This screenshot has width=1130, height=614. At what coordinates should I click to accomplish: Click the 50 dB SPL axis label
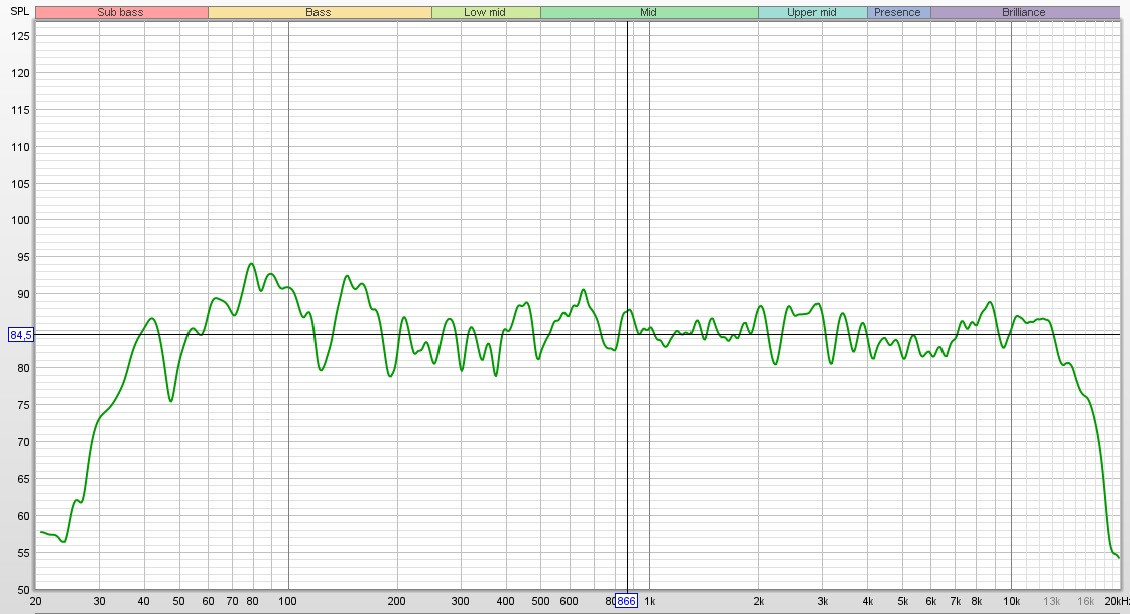22,589
